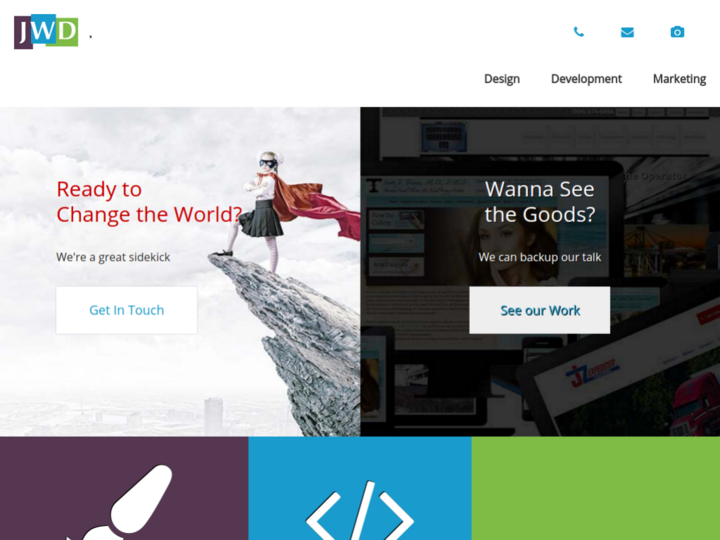This screenshot has width=720, height=540.
Task: Select the code brackets development icon
Action: point(360,511)
